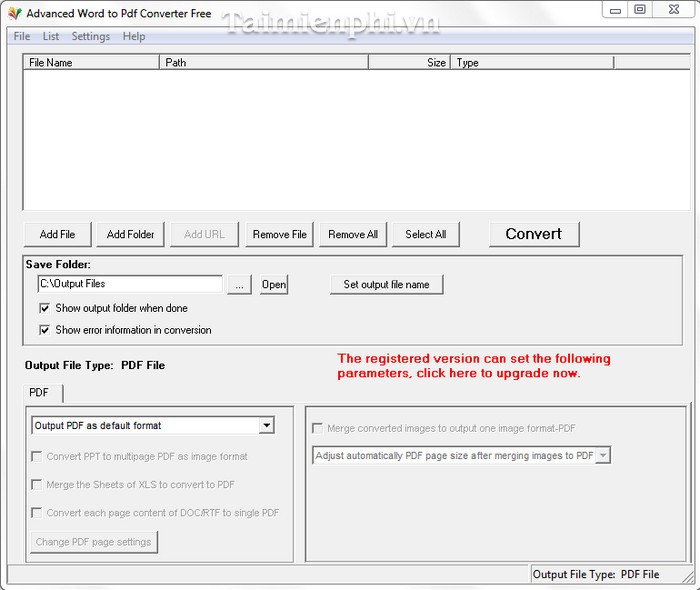
Task: Click Set output file name
Action: click(387, 285)
